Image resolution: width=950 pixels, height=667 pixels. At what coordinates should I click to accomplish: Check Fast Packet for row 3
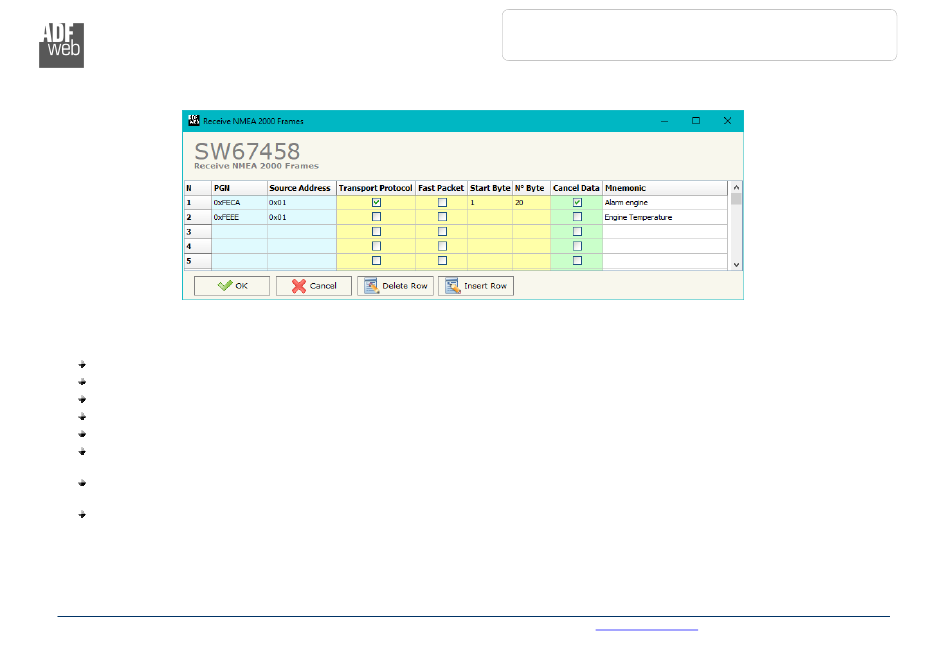[x=442, y=231]
